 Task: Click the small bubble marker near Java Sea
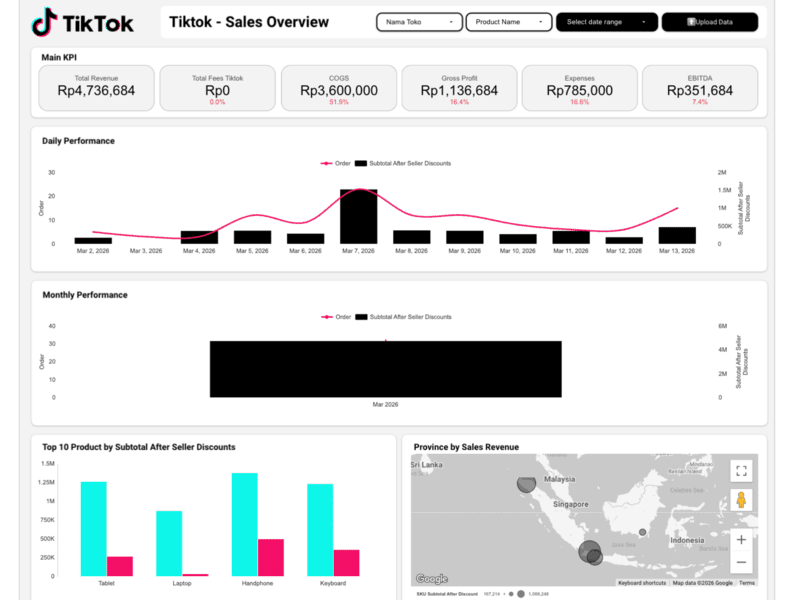tap(641, 531)
